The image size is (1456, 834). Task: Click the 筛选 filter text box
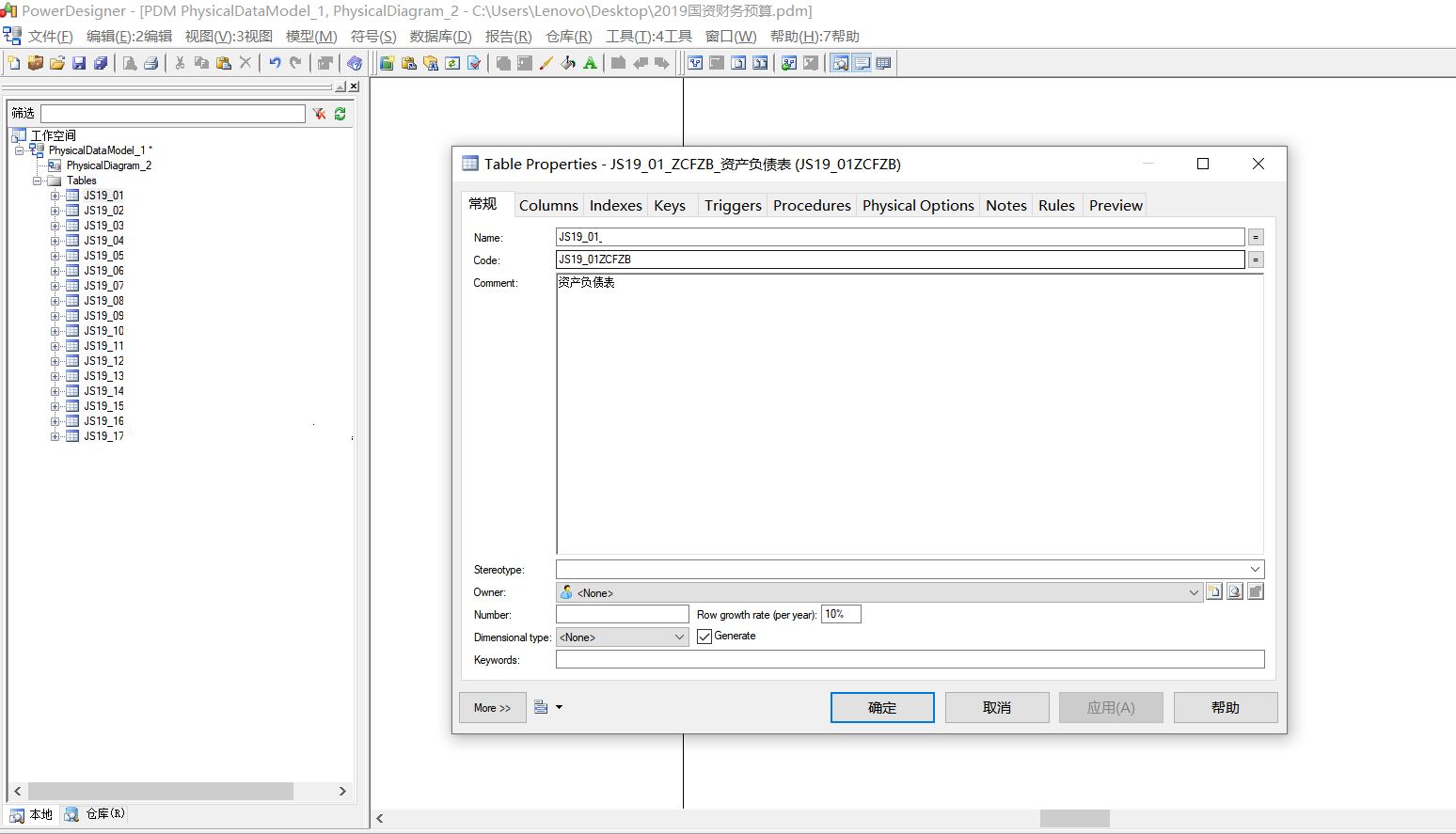pyautogui.click(x=173, y=114)
